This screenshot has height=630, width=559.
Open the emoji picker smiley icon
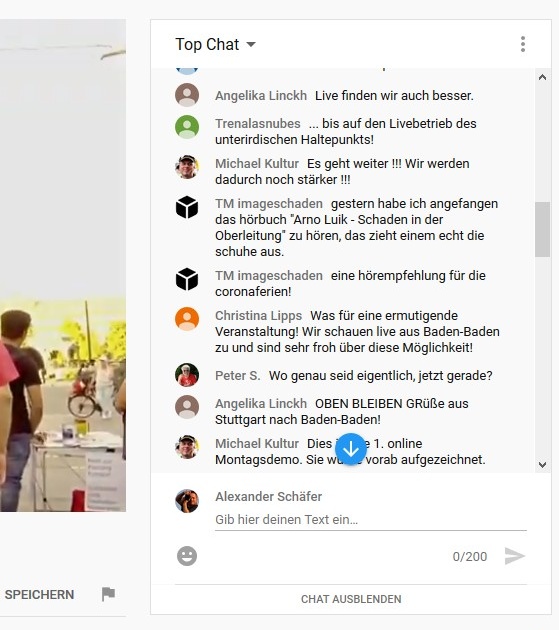(x=187, y=556)
